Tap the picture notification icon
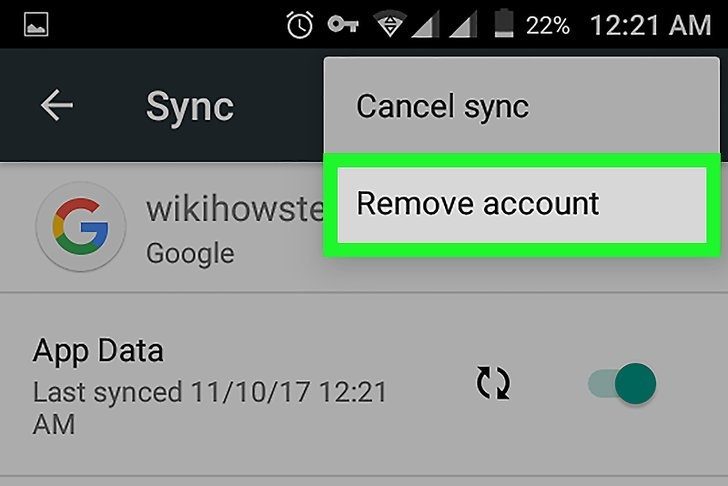The width and height of the screenshot is (728, 486). [x=36, y=24]
